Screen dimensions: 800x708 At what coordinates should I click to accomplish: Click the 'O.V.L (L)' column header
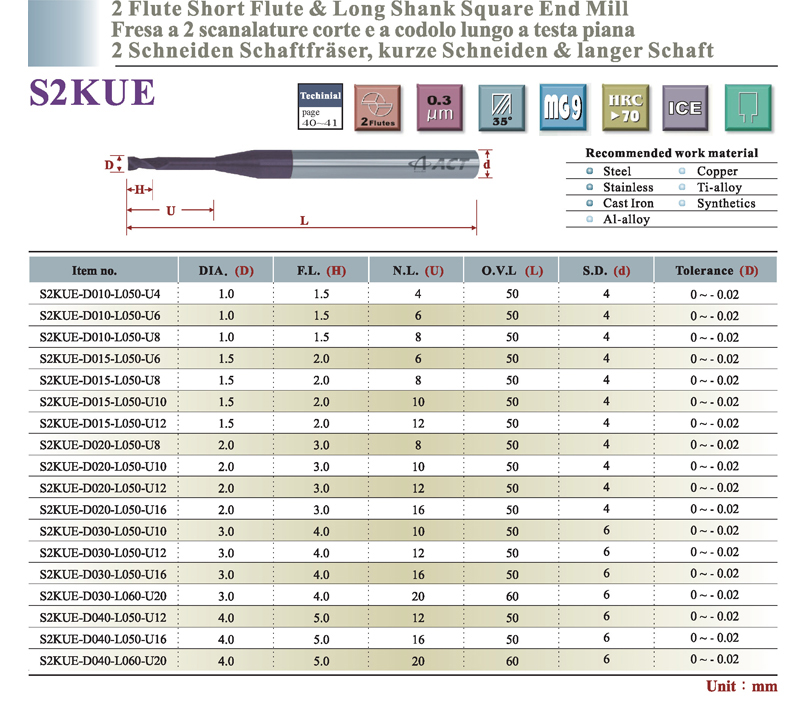512,270
